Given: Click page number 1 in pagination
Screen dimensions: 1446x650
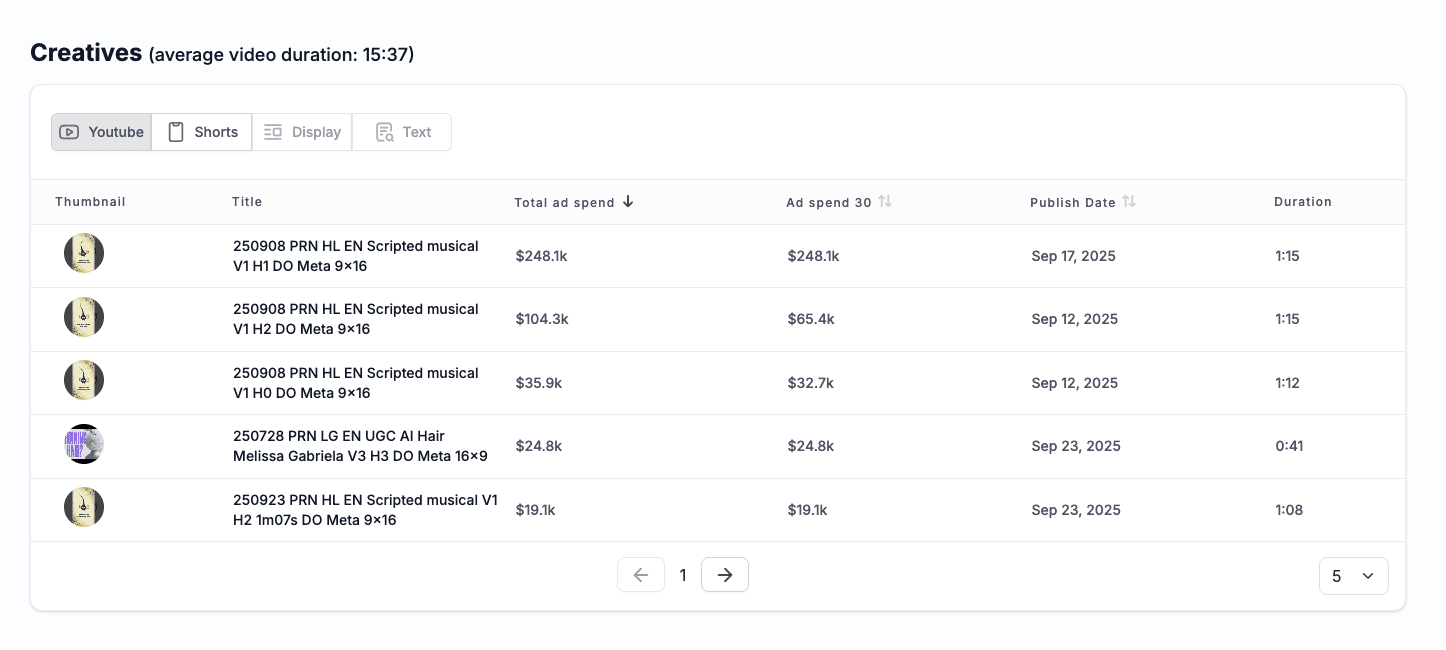Looking at the screenshot, I should coord(683,575).
